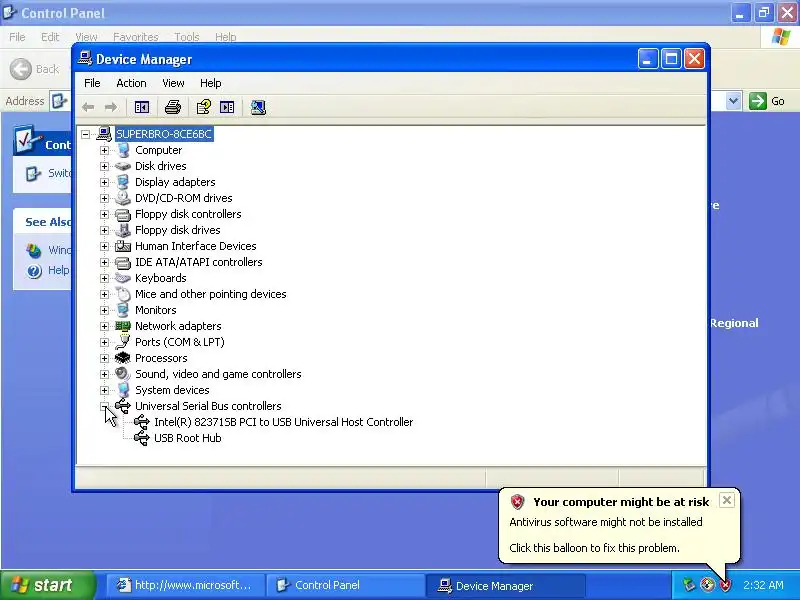
Task: Expand the IDE ATA/ATAPI controllers node
Action: click(105, 262)
